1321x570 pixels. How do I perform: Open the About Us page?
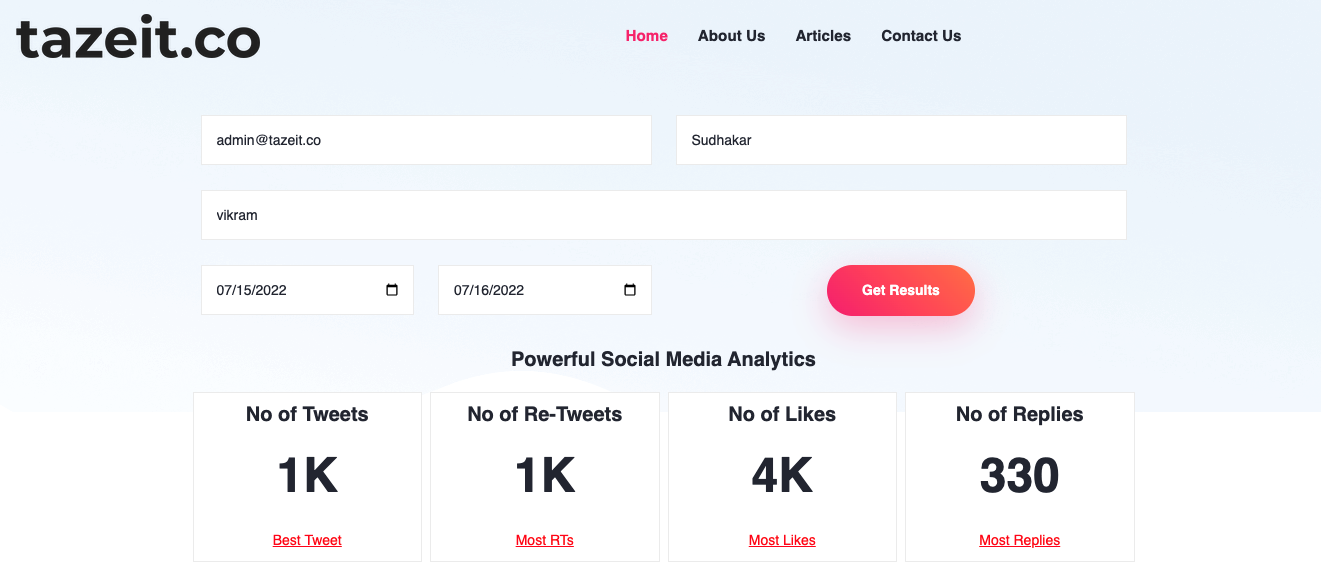click(x=731, y=36)
